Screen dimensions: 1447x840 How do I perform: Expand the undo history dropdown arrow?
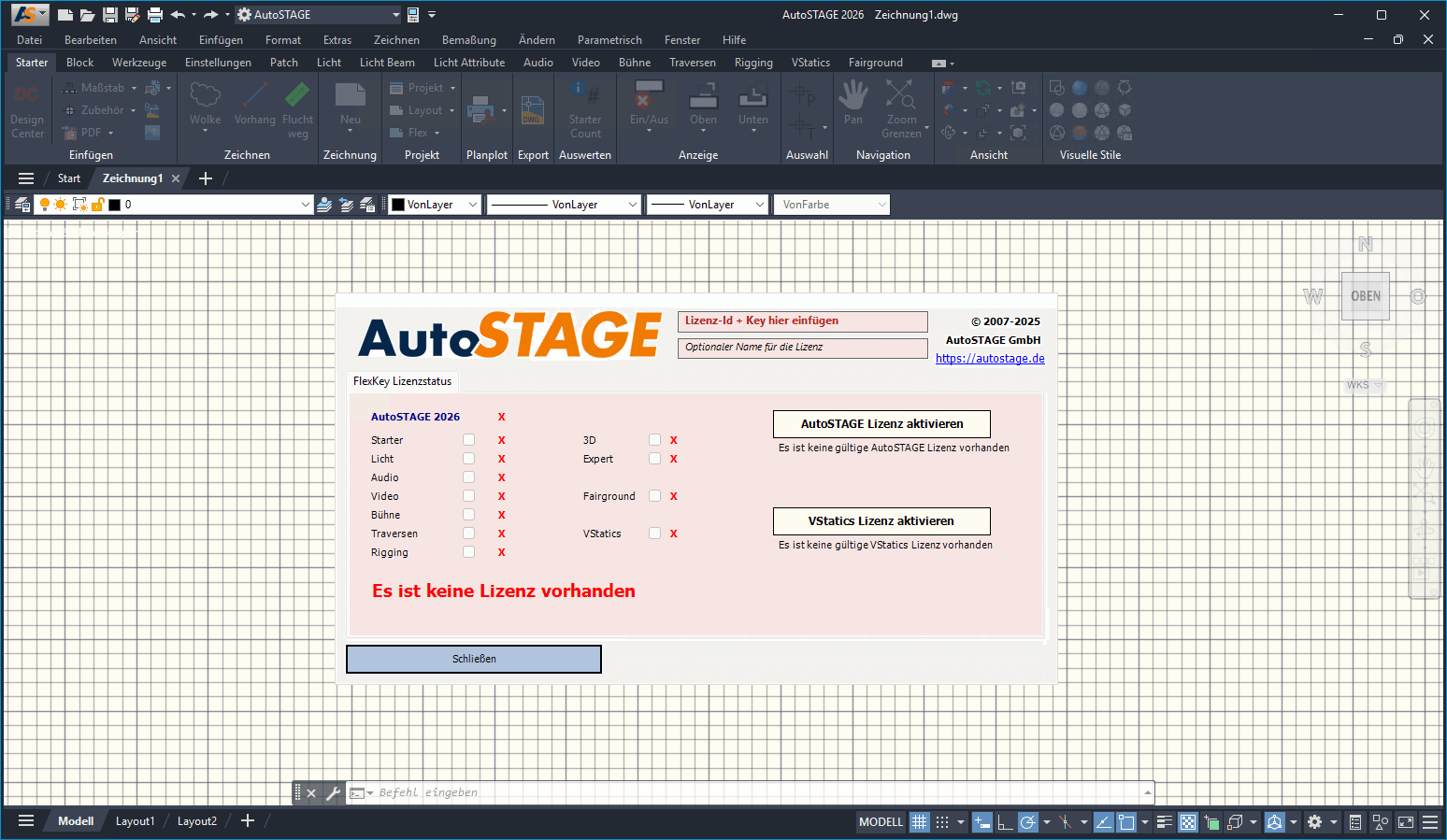(x=193, y=15)
